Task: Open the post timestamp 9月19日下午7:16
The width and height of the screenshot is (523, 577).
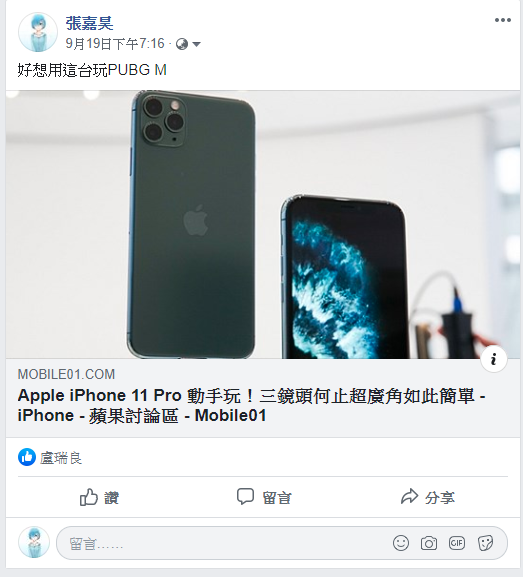Action: click(x=115, y=44)
